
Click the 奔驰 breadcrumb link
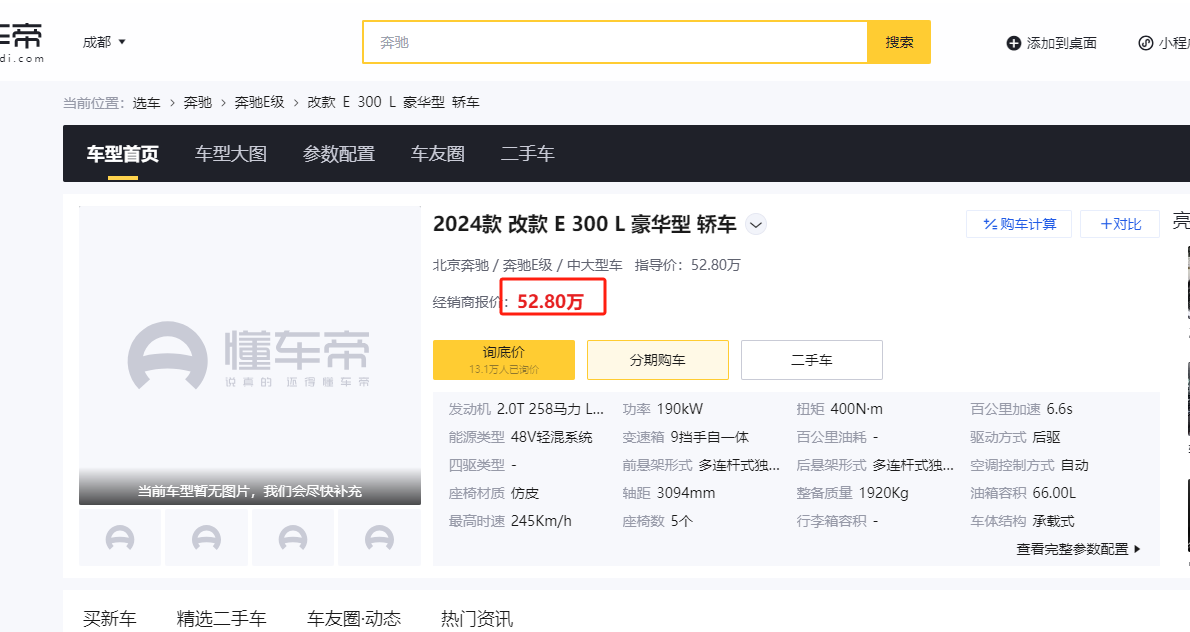click(197, 102)
